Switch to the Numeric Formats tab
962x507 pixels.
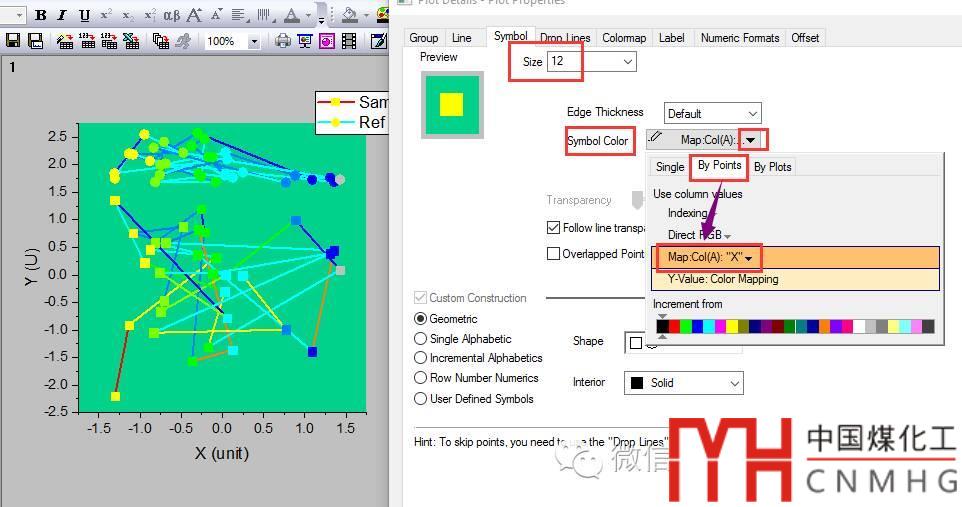tap(740, 38)
